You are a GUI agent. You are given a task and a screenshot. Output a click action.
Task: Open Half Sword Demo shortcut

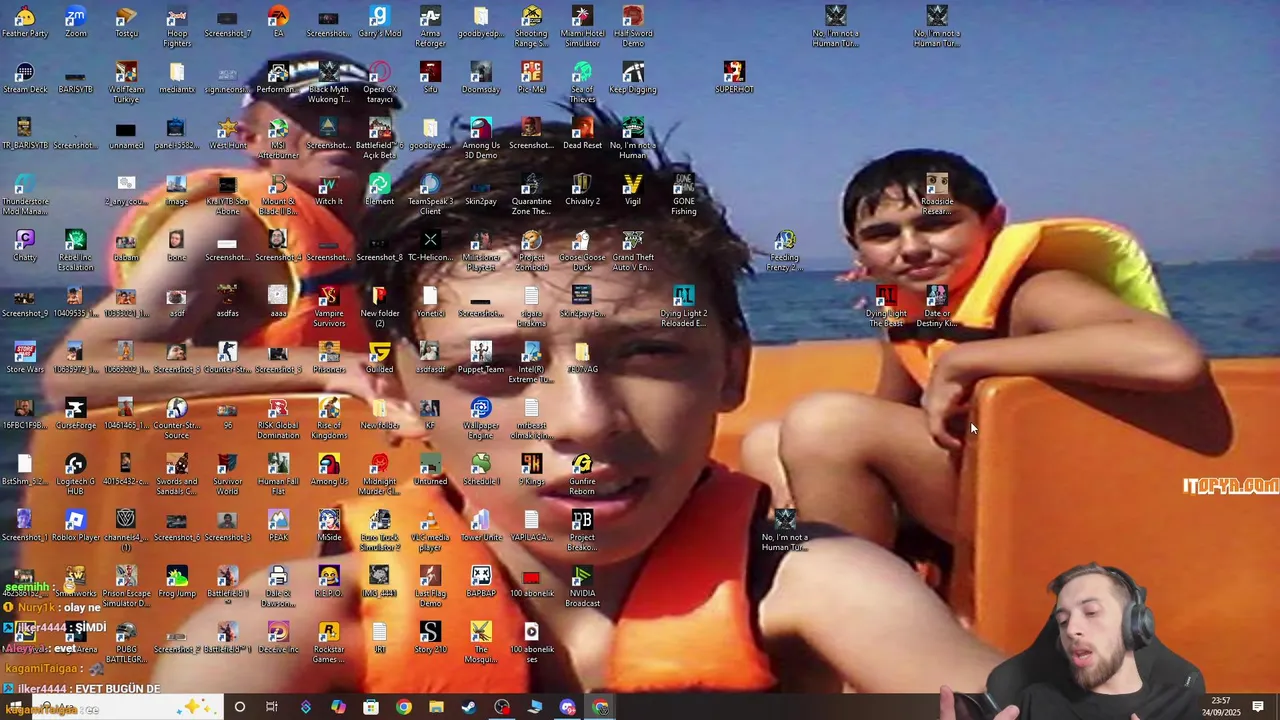633,26
